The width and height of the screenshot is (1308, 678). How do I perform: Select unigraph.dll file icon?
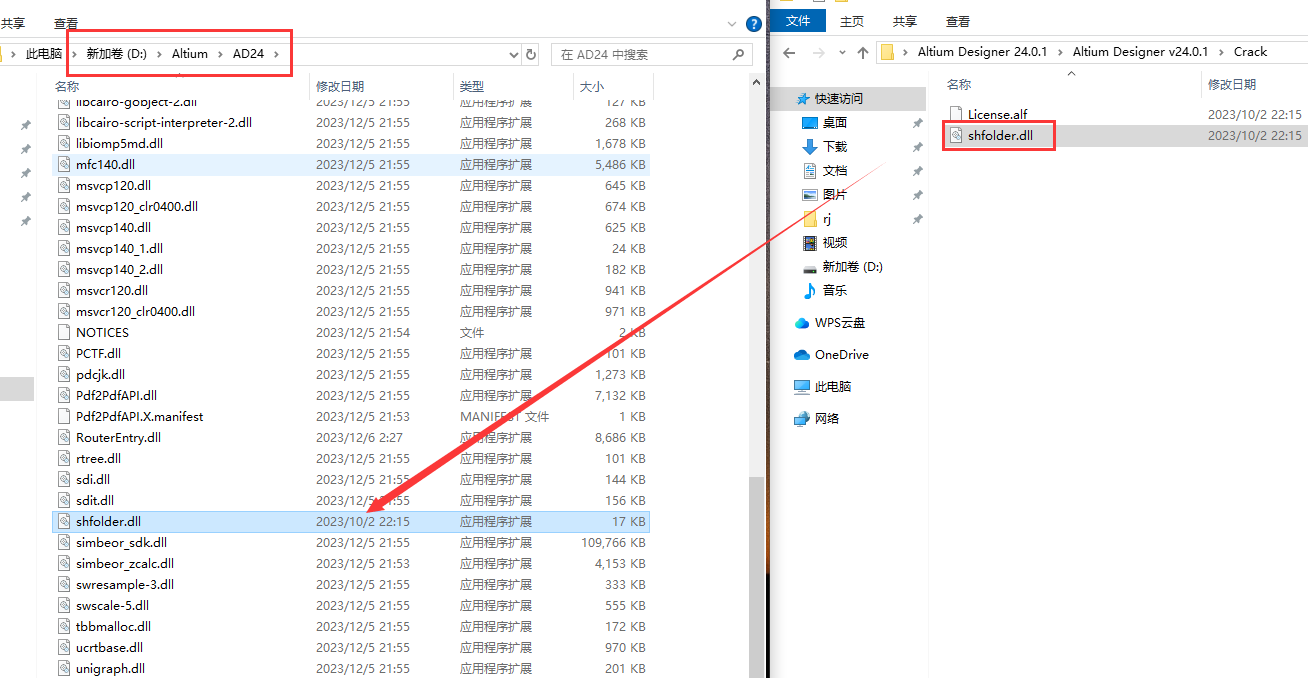[63, 668]
